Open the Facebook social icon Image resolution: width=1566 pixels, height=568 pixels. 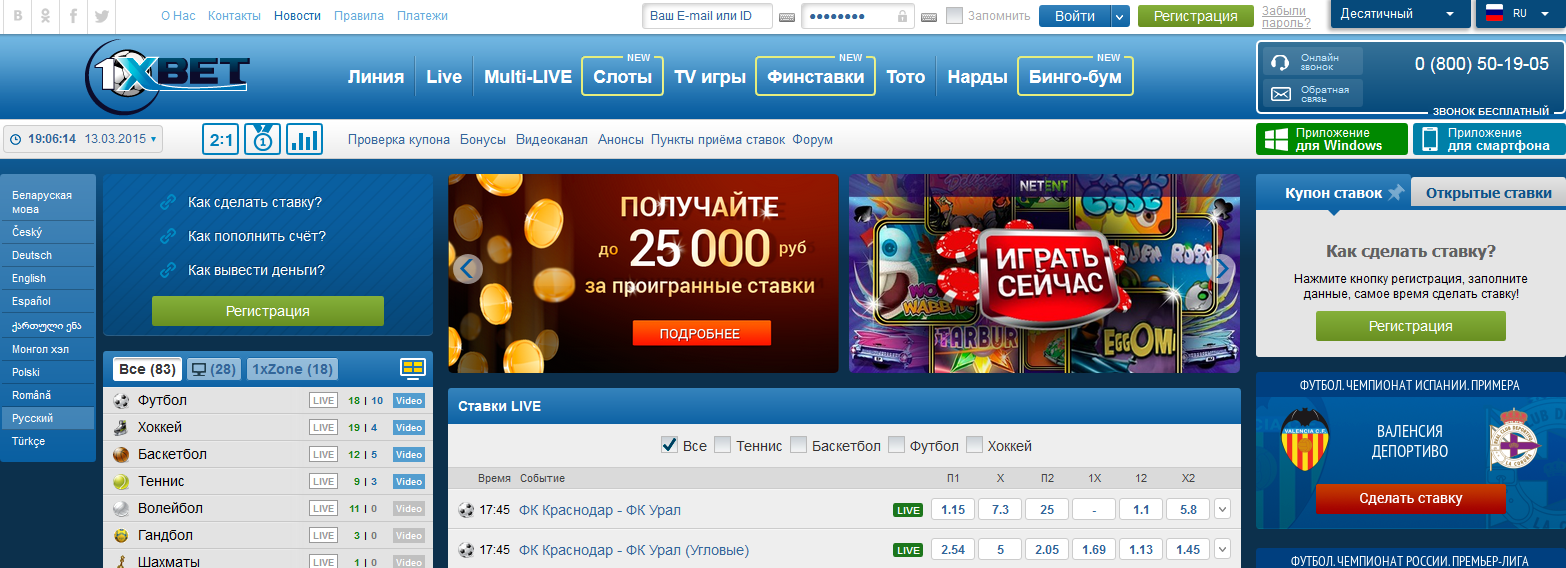pos(74,15)
